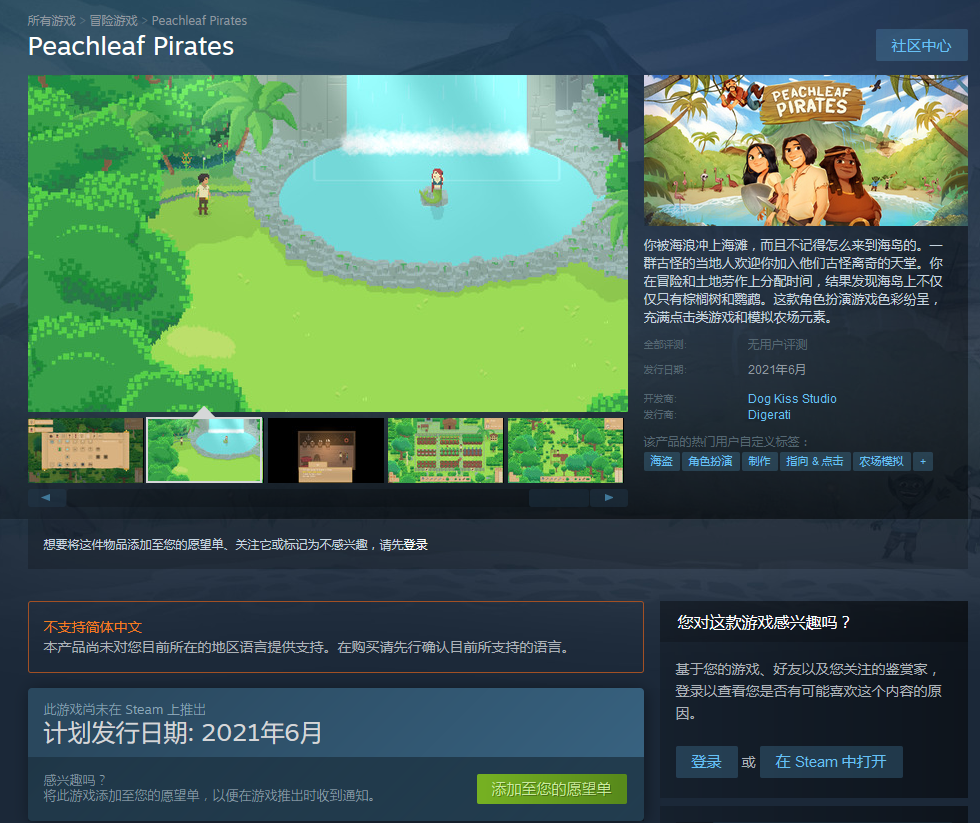
Task: Click the 登录 button in the interest panel
Action: tap(706, 762)
